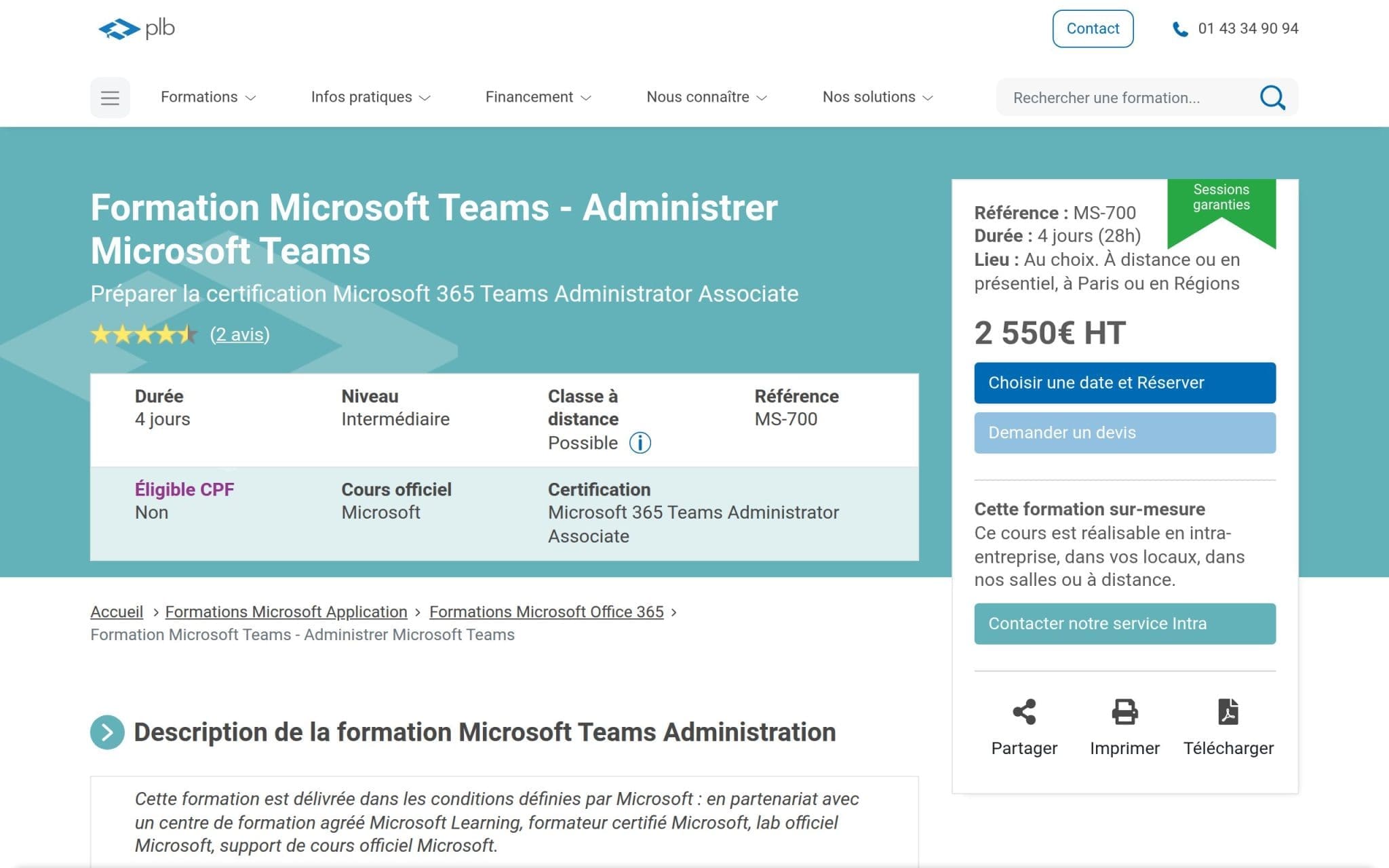Expand the Nos solutions menu
Screen dimensions: 1389x868
coord(878,97)
